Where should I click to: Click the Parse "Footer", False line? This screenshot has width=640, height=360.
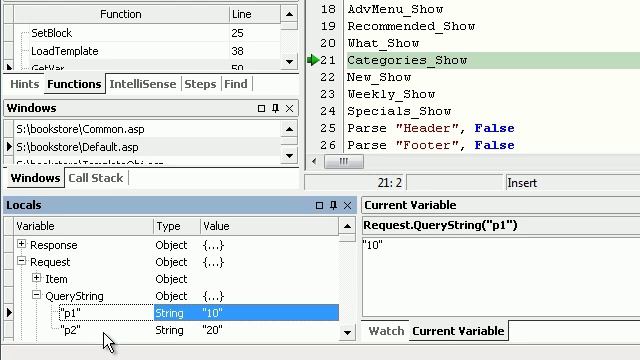(431, 145)
